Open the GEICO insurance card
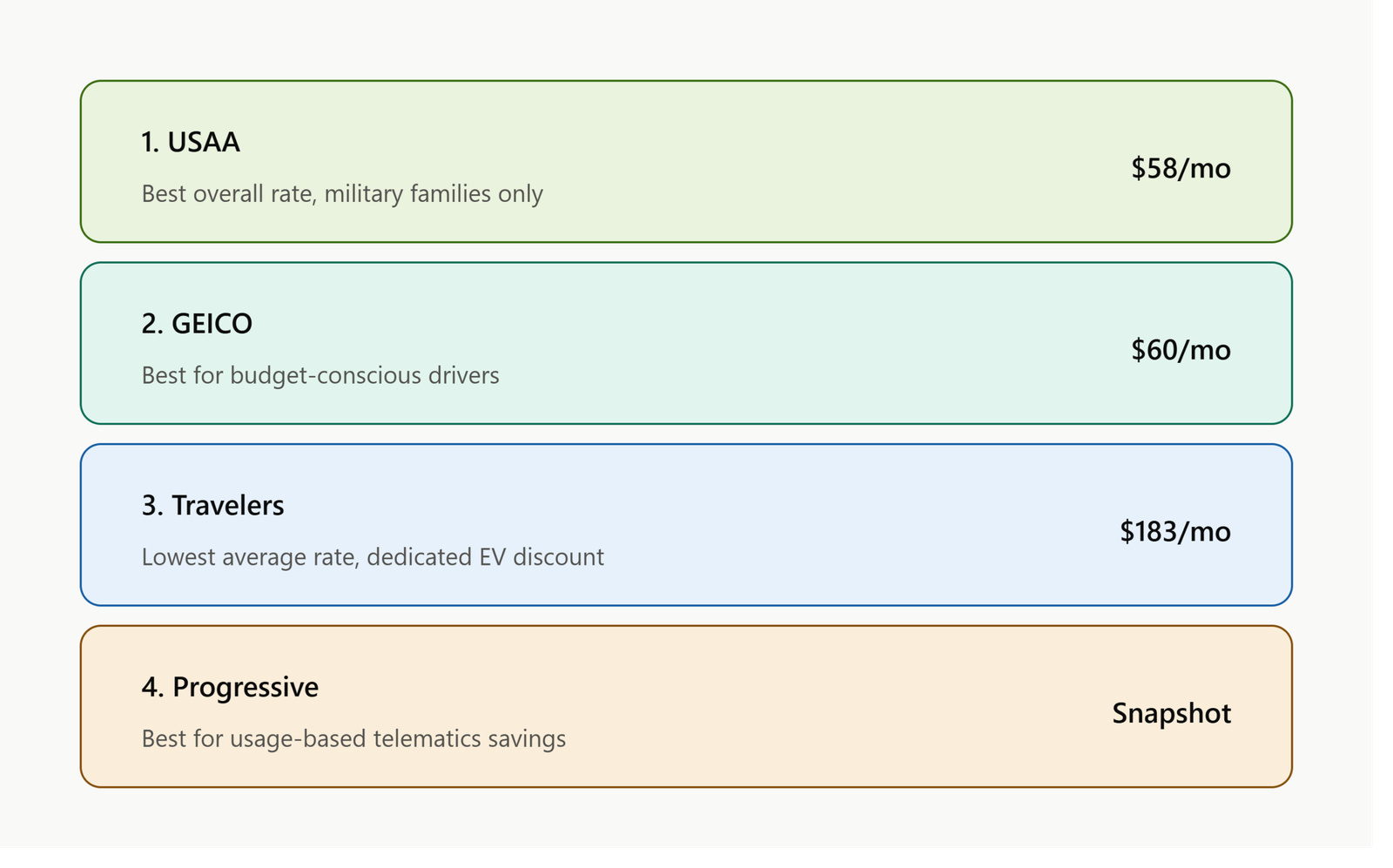 tap(686, 343)
